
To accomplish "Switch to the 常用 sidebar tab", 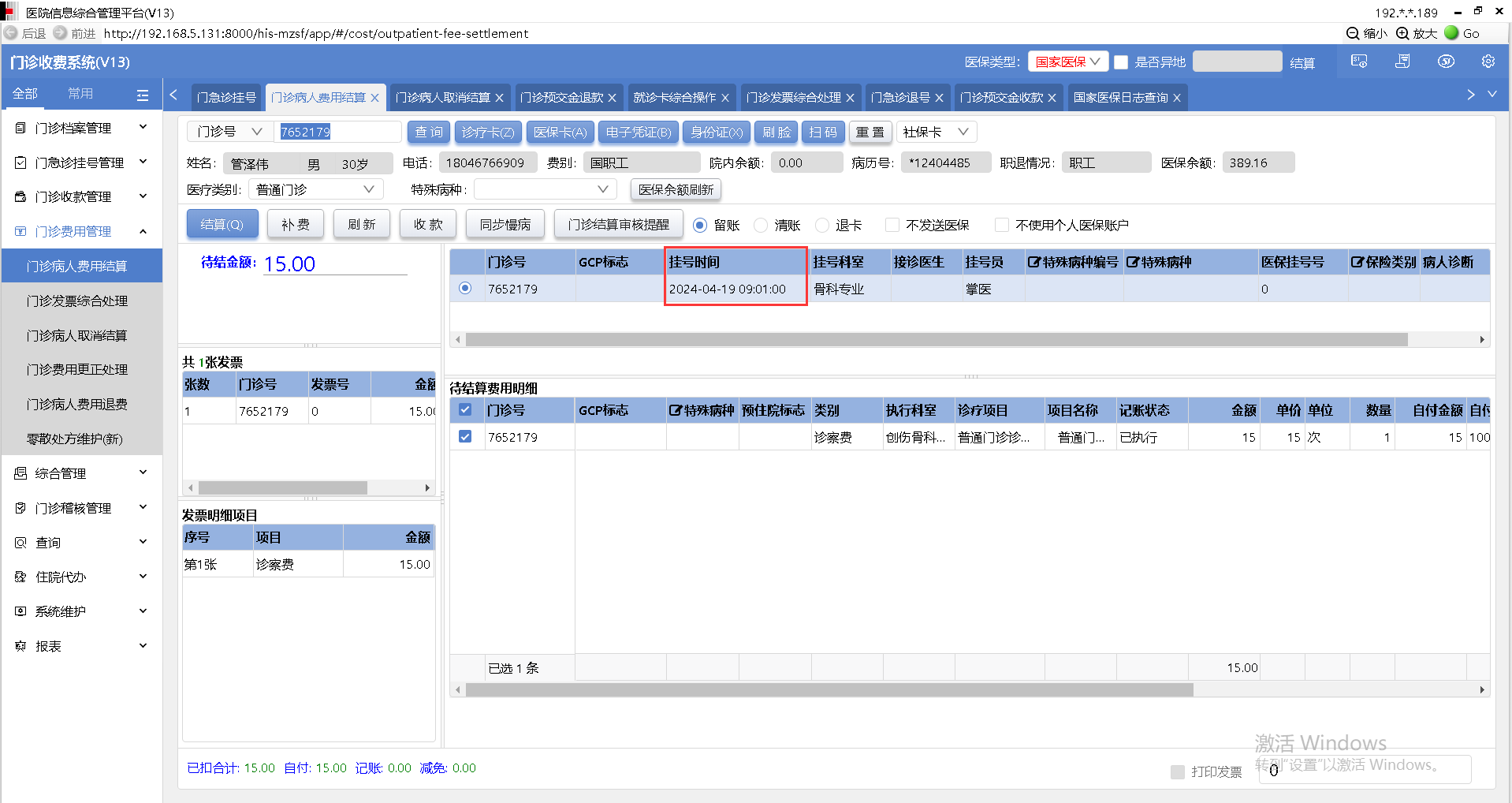I will [80, 94].
